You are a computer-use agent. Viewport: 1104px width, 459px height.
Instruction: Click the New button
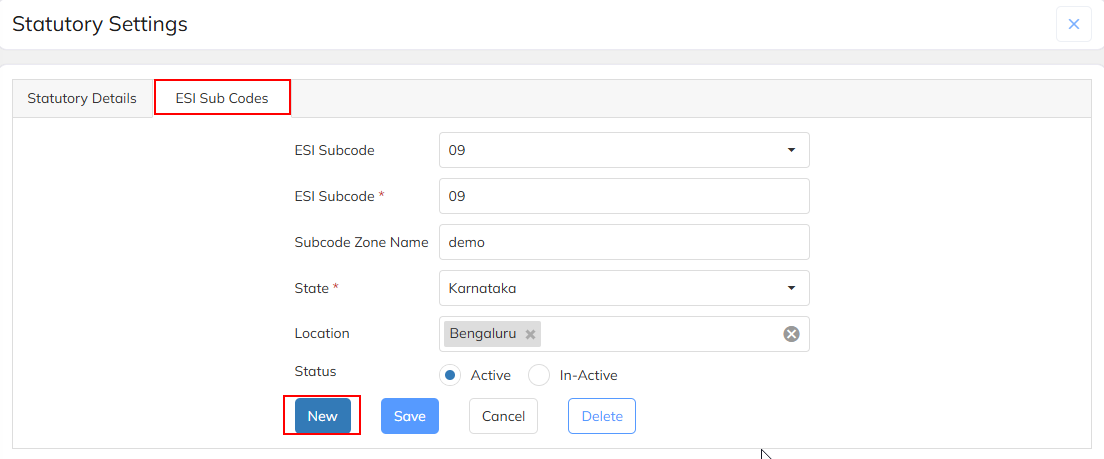(x=322, y=416)
